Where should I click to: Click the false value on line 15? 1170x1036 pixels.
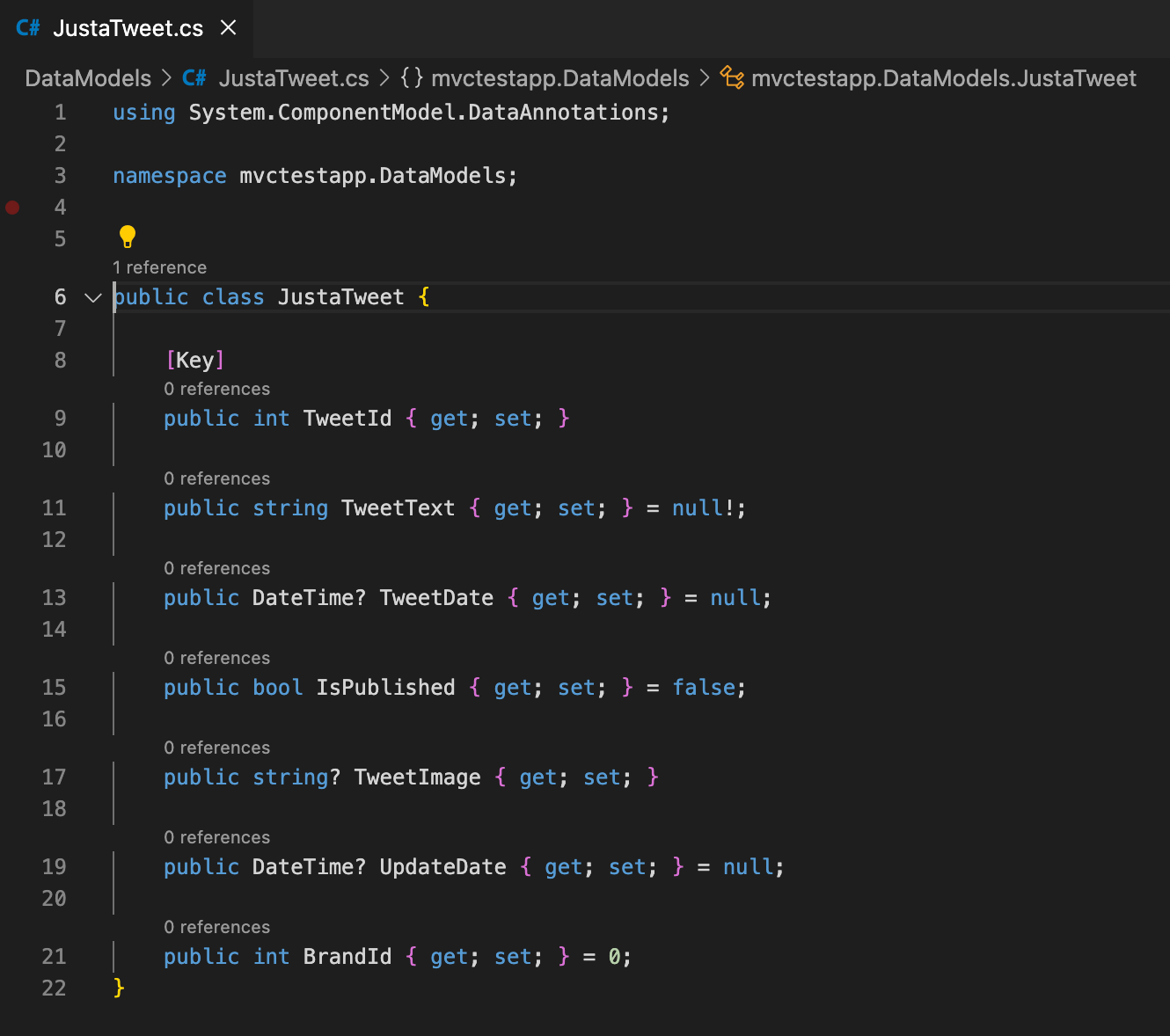point(704,688)
